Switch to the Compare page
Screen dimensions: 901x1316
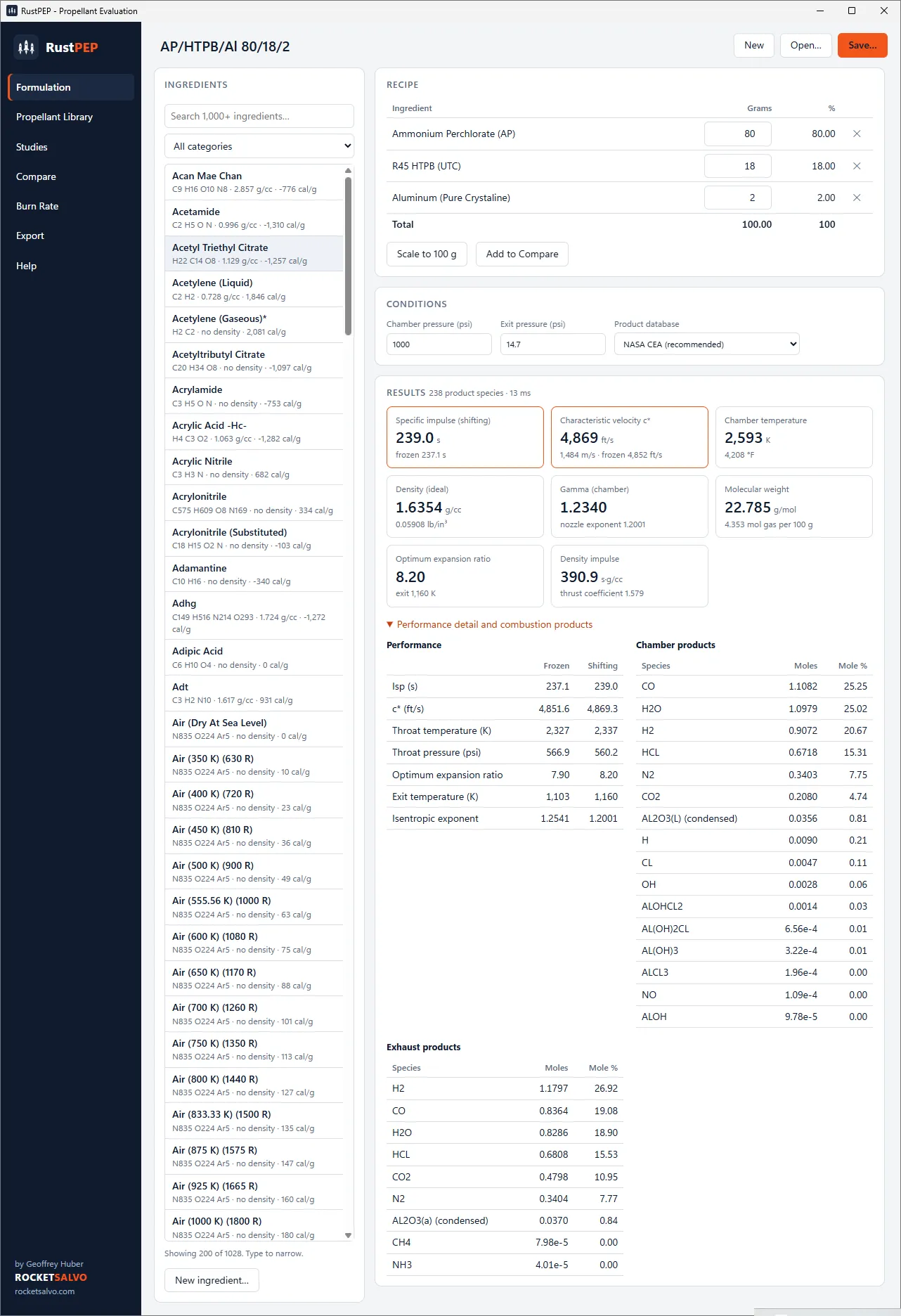pos(71,176)
